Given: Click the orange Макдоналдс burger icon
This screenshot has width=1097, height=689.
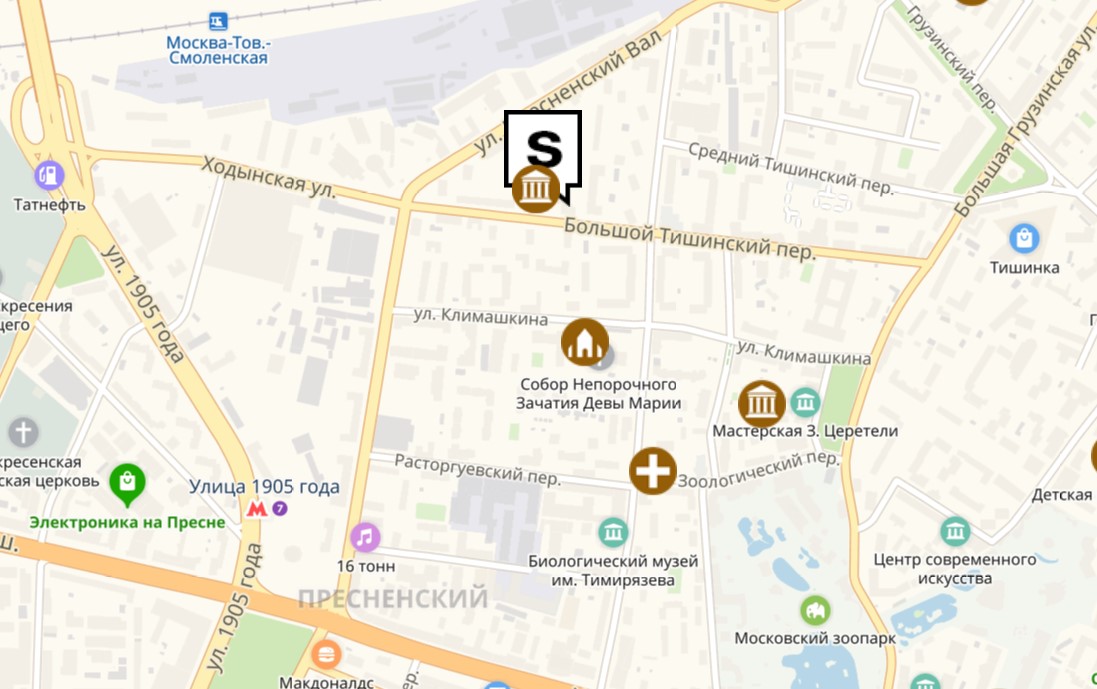Looking at the screenshot, I should tap(326, 655).
